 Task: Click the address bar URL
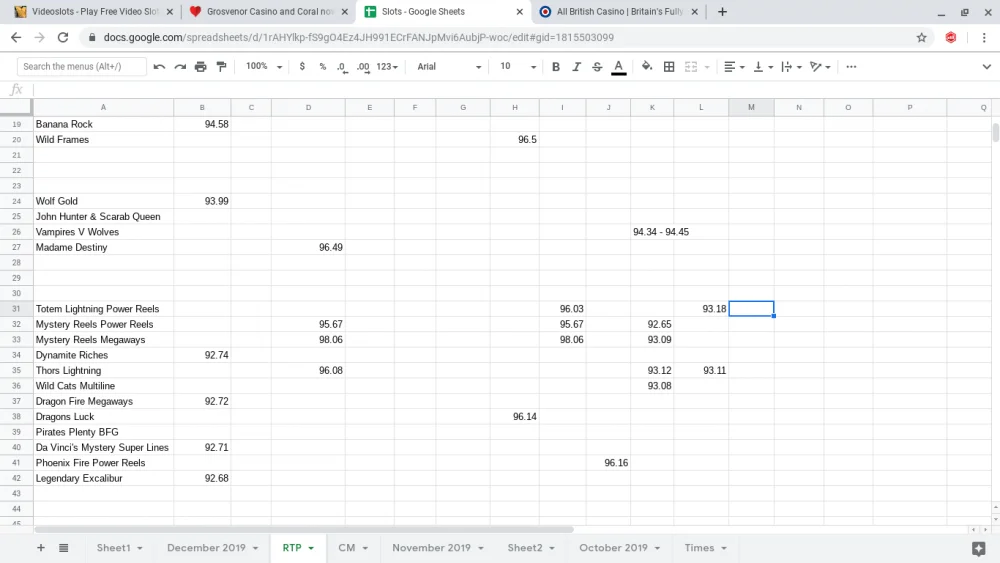pyautogui.click(x=358, y=38)
